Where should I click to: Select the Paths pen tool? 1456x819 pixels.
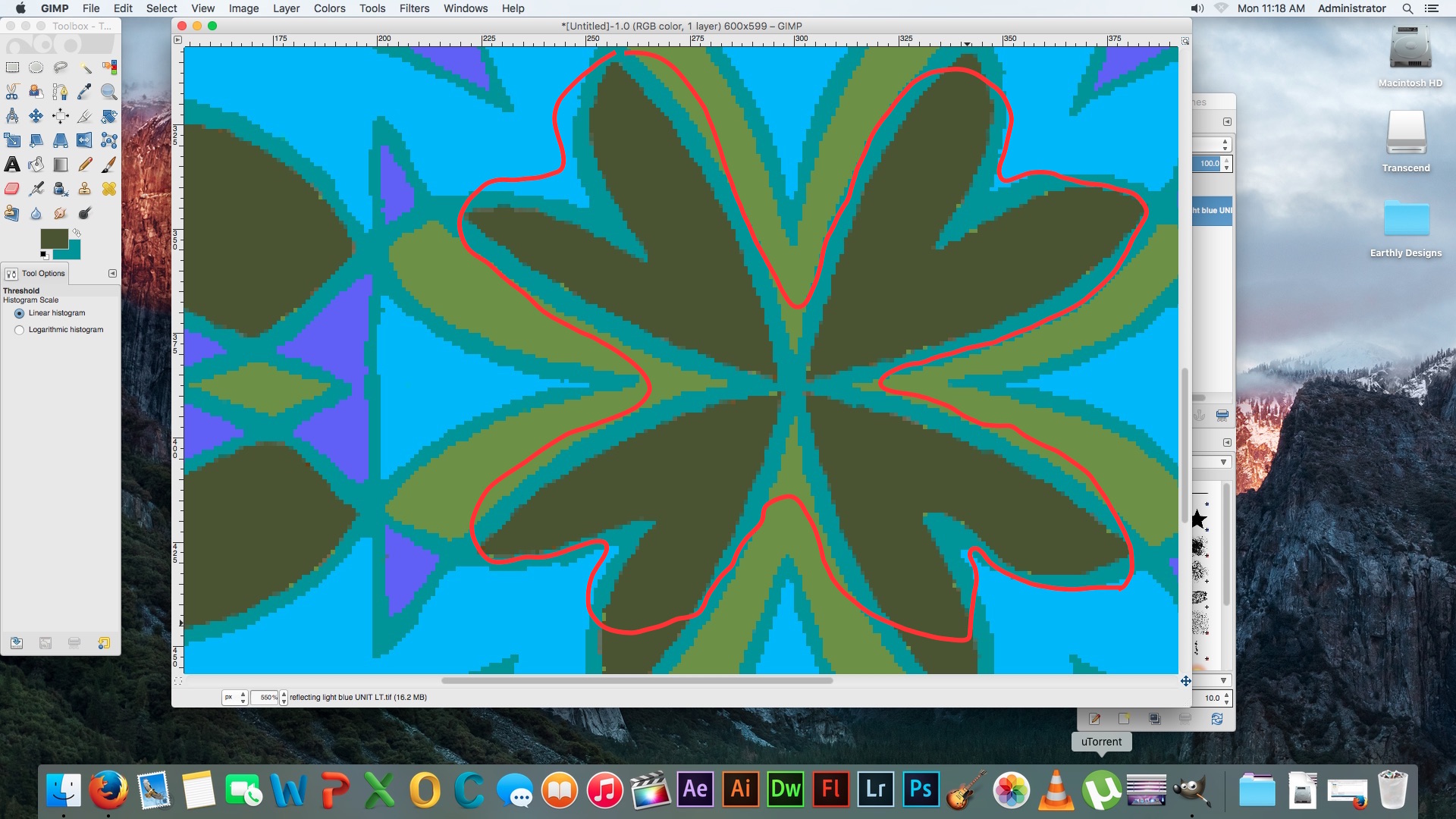pos(60,92)
